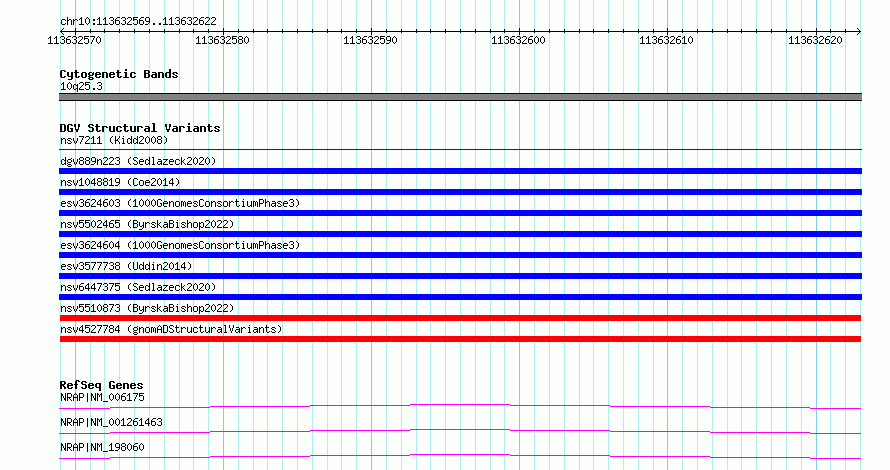Image resolution: width=890 pixels, height=470 pixels.
Task: Click the gray 10q25.3 cytogenetic band bar
Action: click(x=460, y=97)
